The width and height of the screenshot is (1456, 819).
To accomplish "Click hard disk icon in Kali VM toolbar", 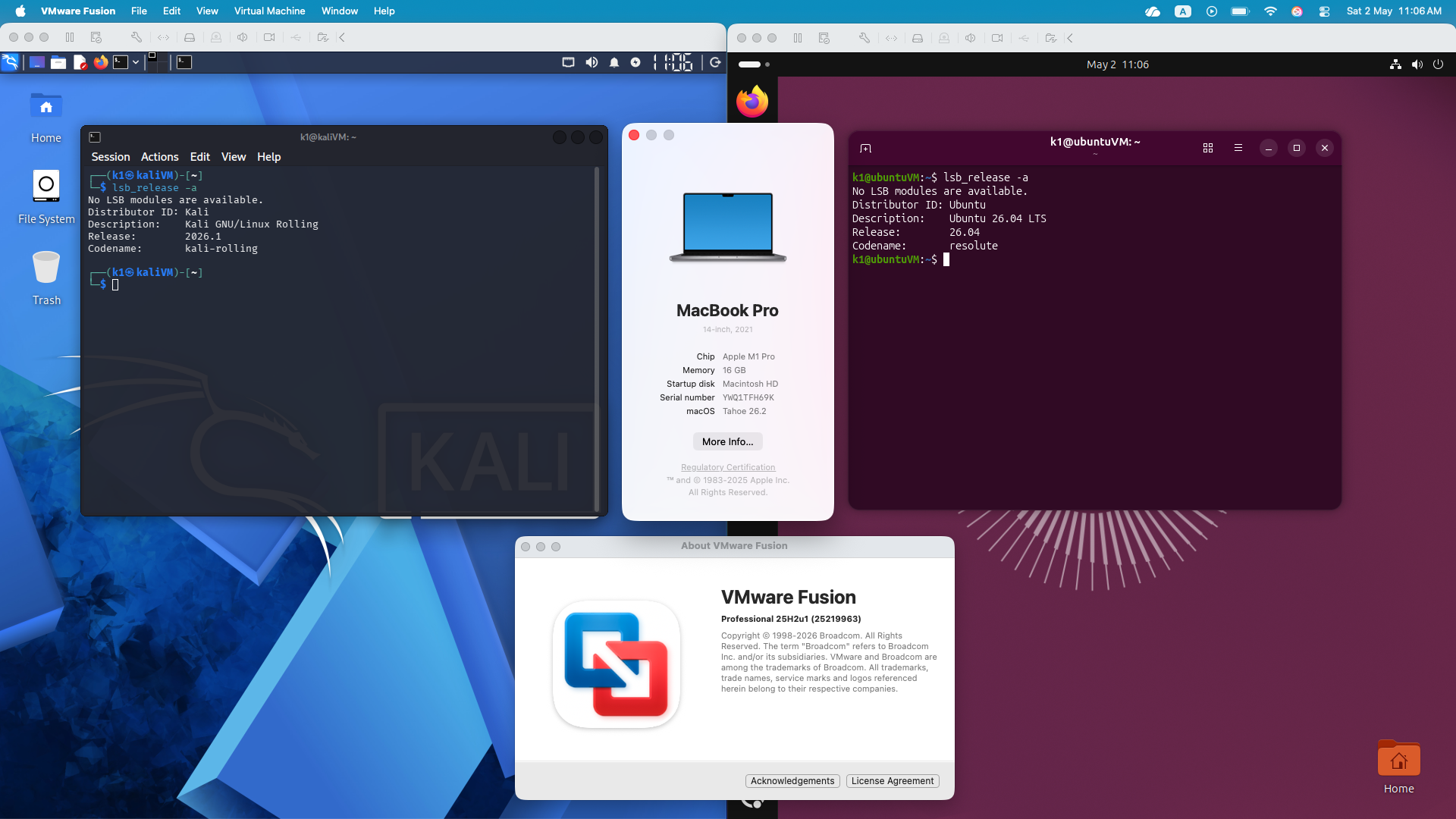I will click(x=190, y=37).
